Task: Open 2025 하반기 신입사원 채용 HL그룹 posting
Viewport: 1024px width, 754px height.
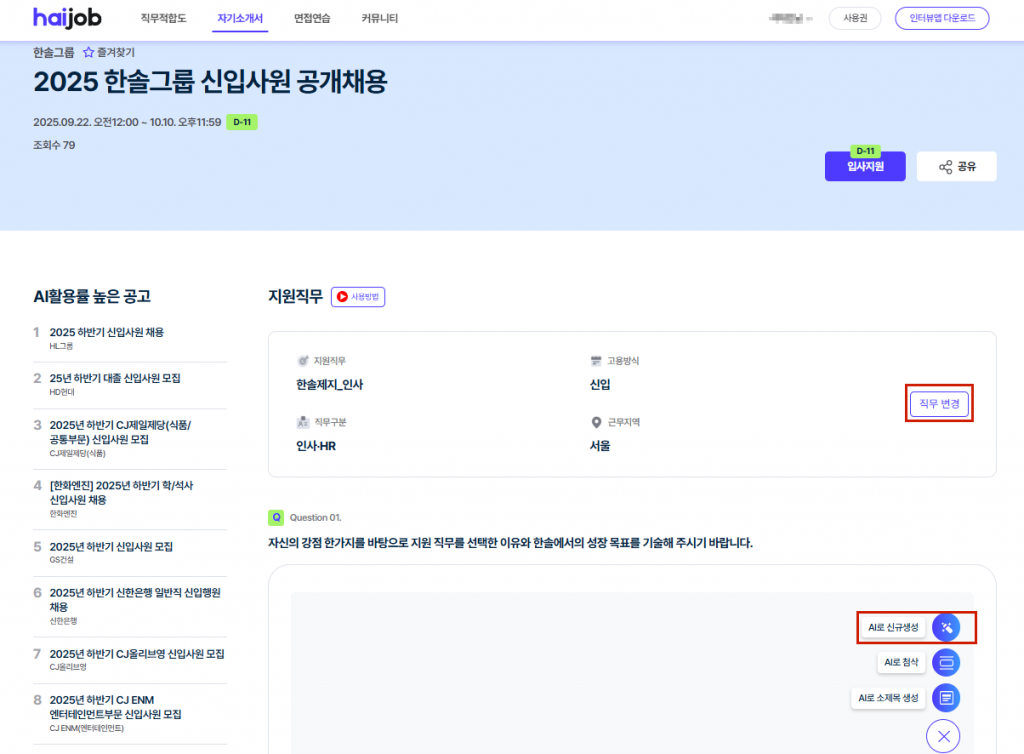Action: (106, 332)
